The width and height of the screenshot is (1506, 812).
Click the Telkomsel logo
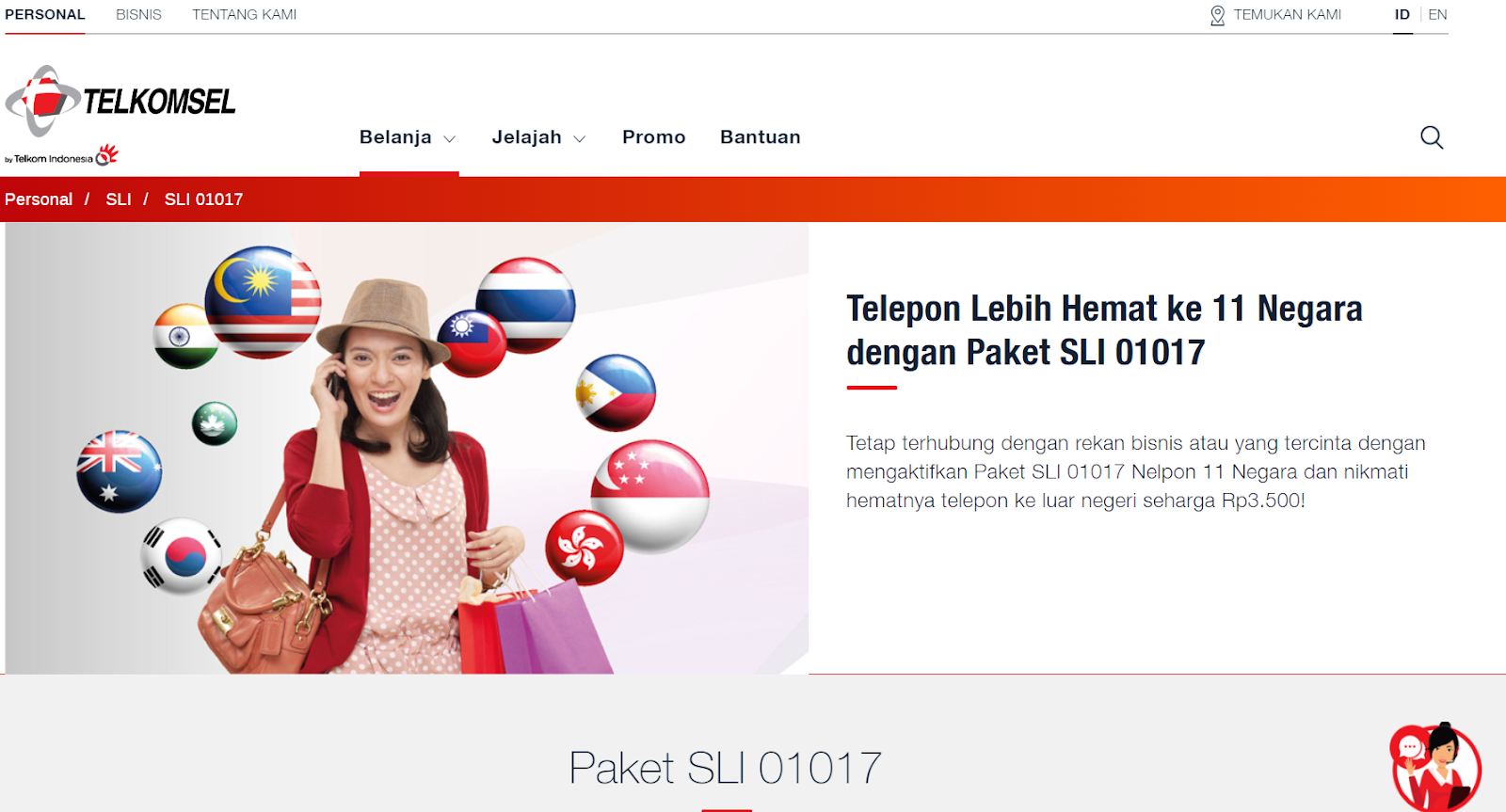point(120,115)
